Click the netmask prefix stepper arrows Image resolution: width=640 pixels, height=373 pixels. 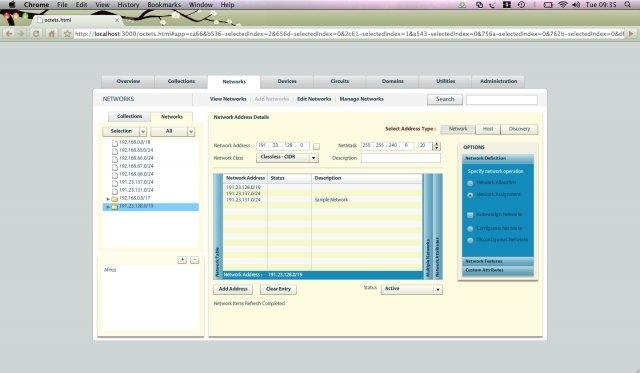click(x=436, y=146)
